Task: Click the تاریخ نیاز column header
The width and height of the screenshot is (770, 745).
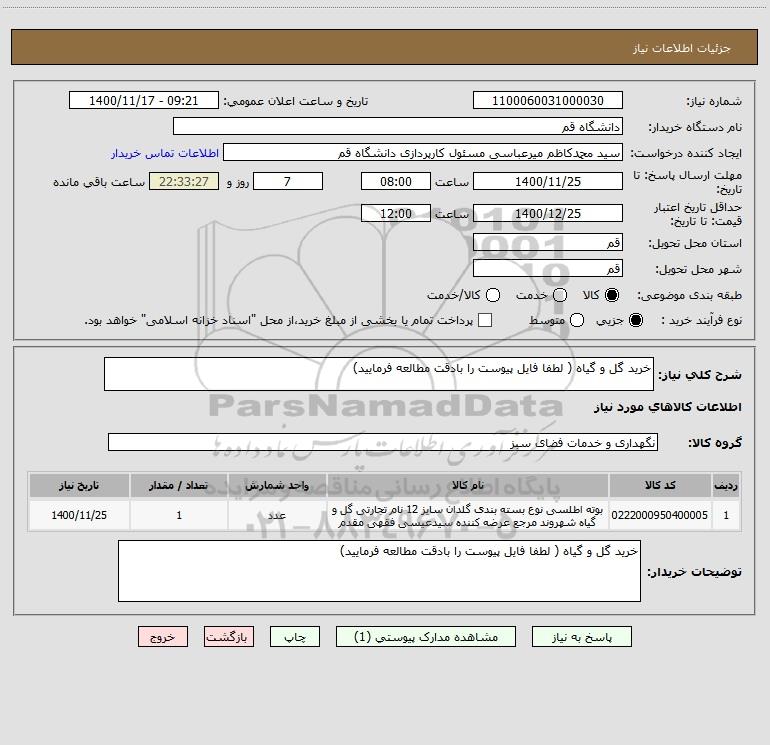Action: click(x=79, y=485)
